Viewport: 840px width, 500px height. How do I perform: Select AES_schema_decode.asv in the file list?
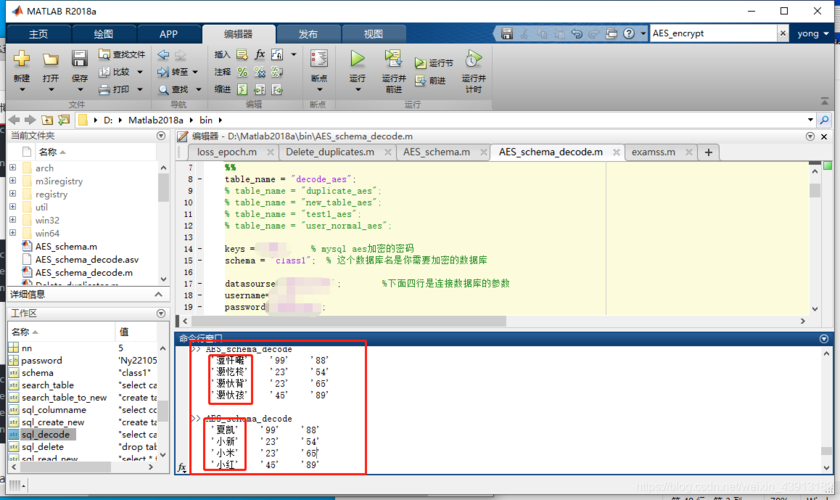pos(87,259)
